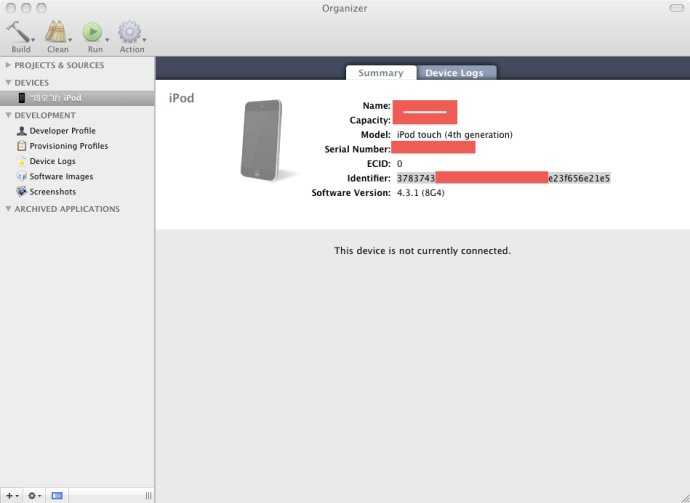This screenshot has height=503, width=690.
Task: Click the iPod heading text
Action: click(181, 98)
